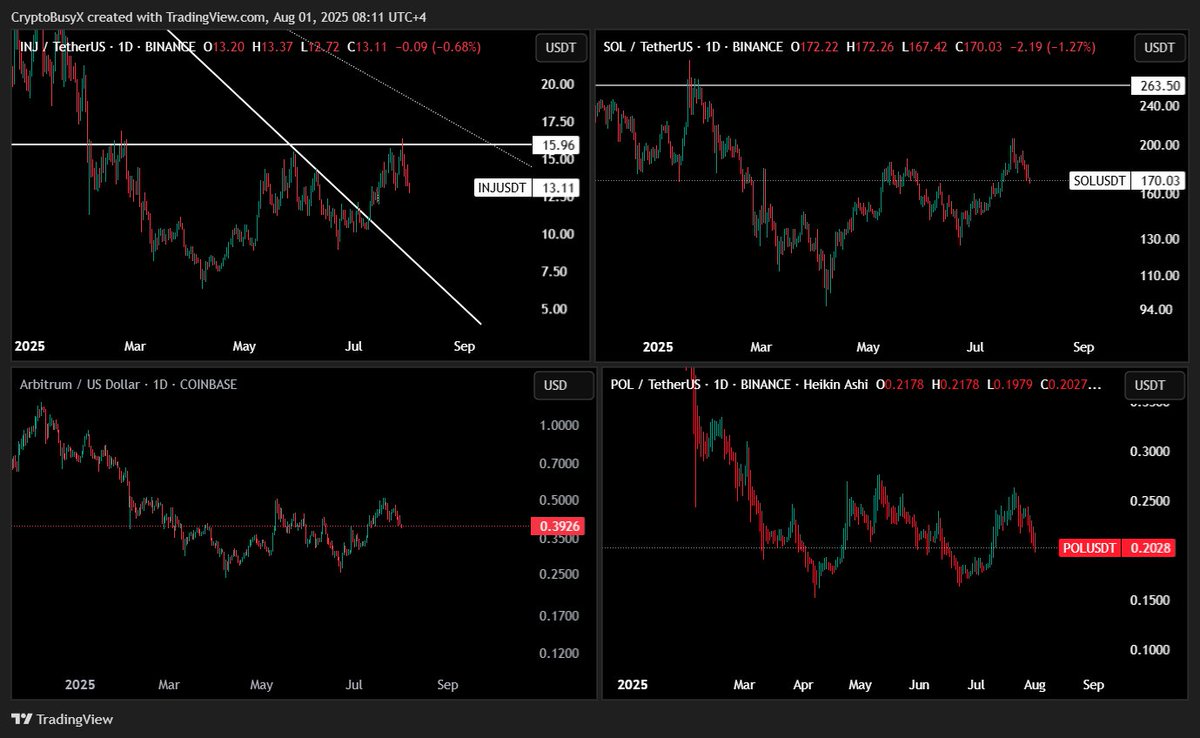The image size is (1200, 738).
Task: Click the Jul date label on SOL chart
Action: 975,347
